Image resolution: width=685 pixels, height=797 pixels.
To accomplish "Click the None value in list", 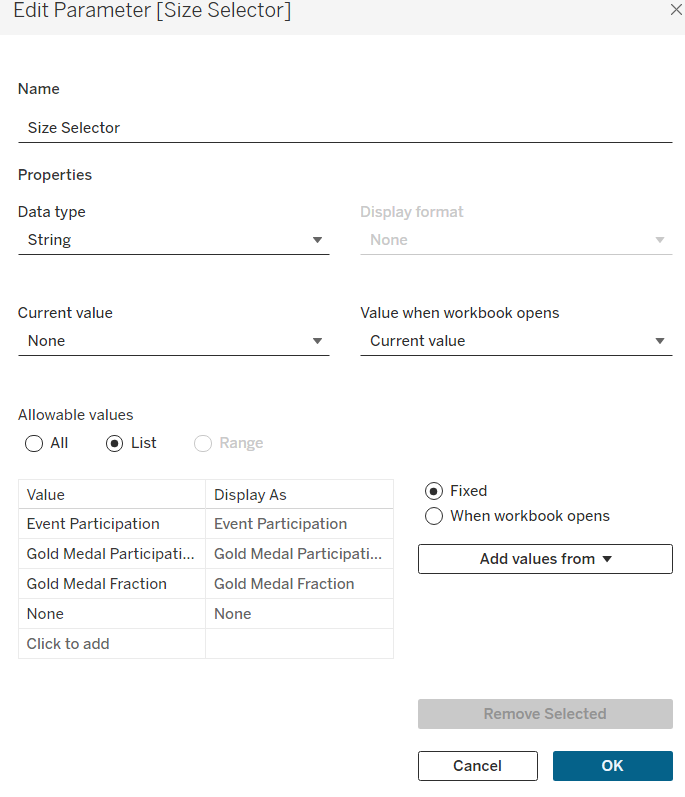I will tap(111, 614).
